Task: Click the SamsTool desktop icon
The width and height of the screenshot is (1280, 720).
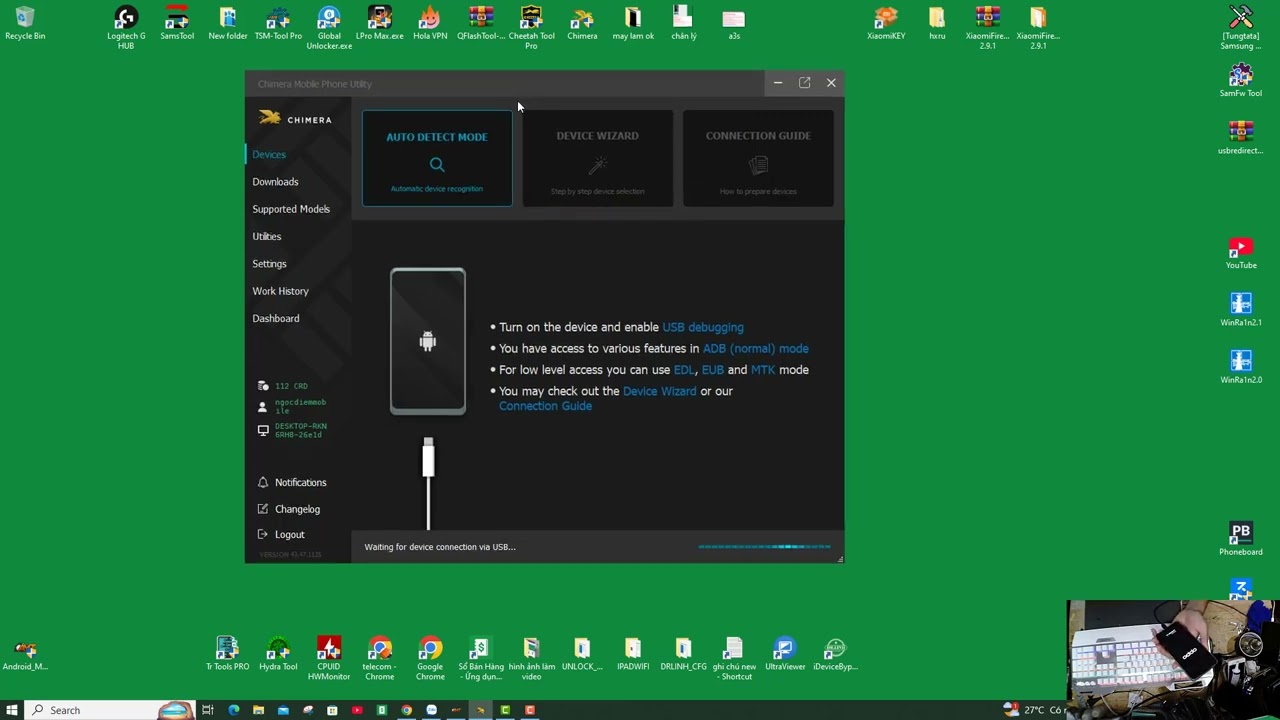Action: point(177,24)
